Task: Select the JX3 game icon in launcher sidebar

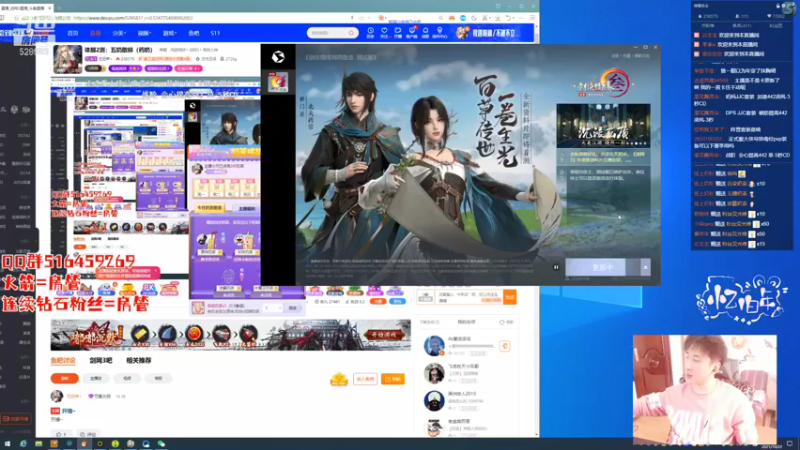Action: 278,82
